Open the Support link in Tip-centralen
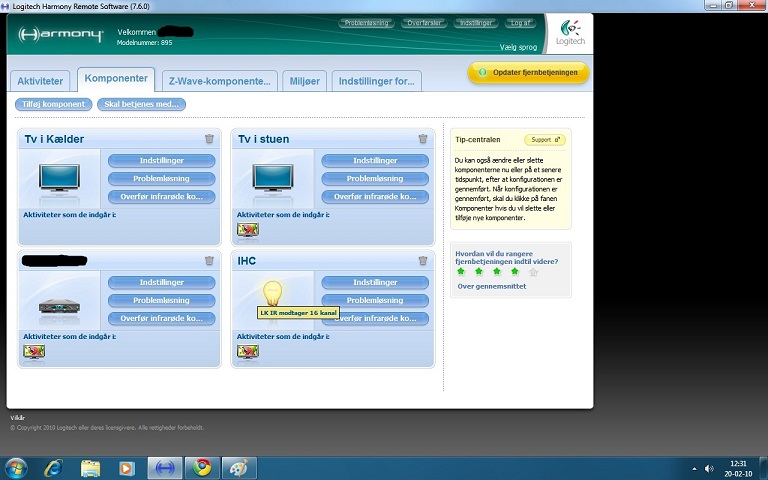 (544, 140)
